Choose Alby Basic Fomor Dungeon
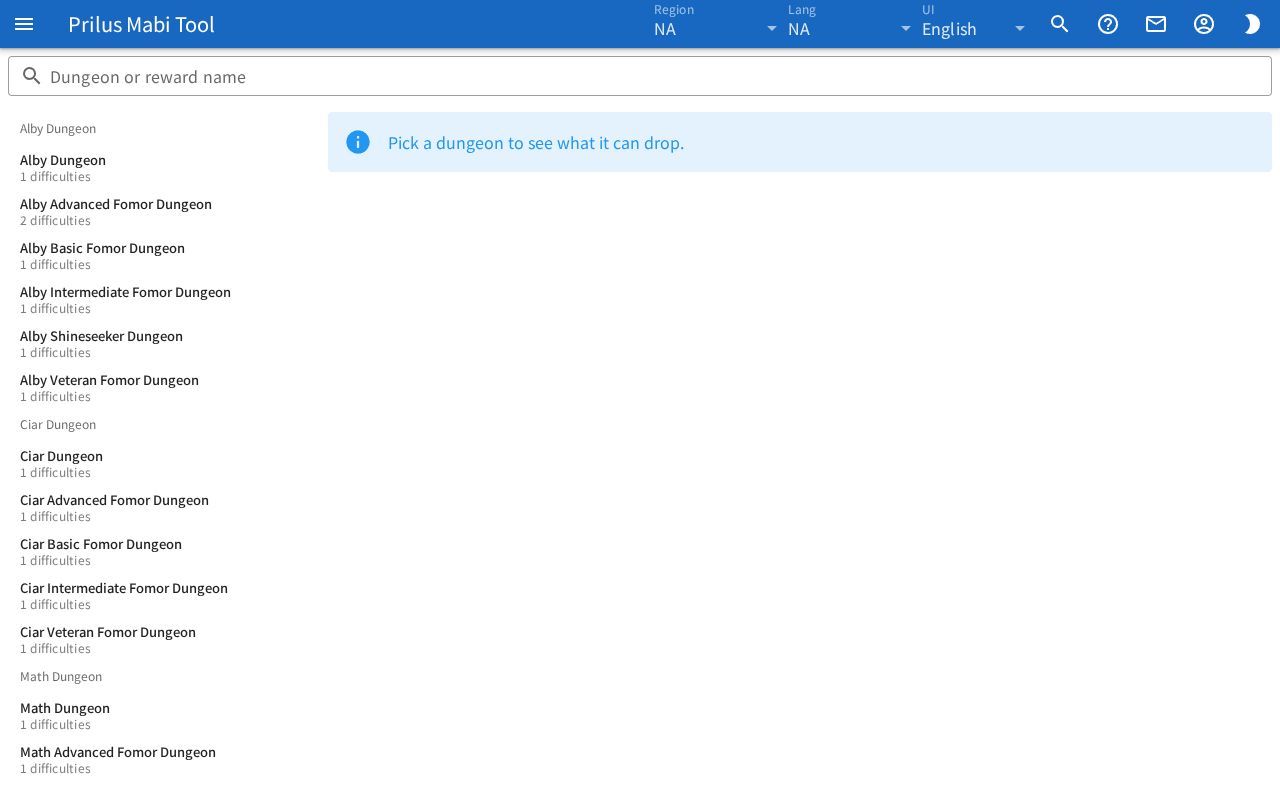 160,256
